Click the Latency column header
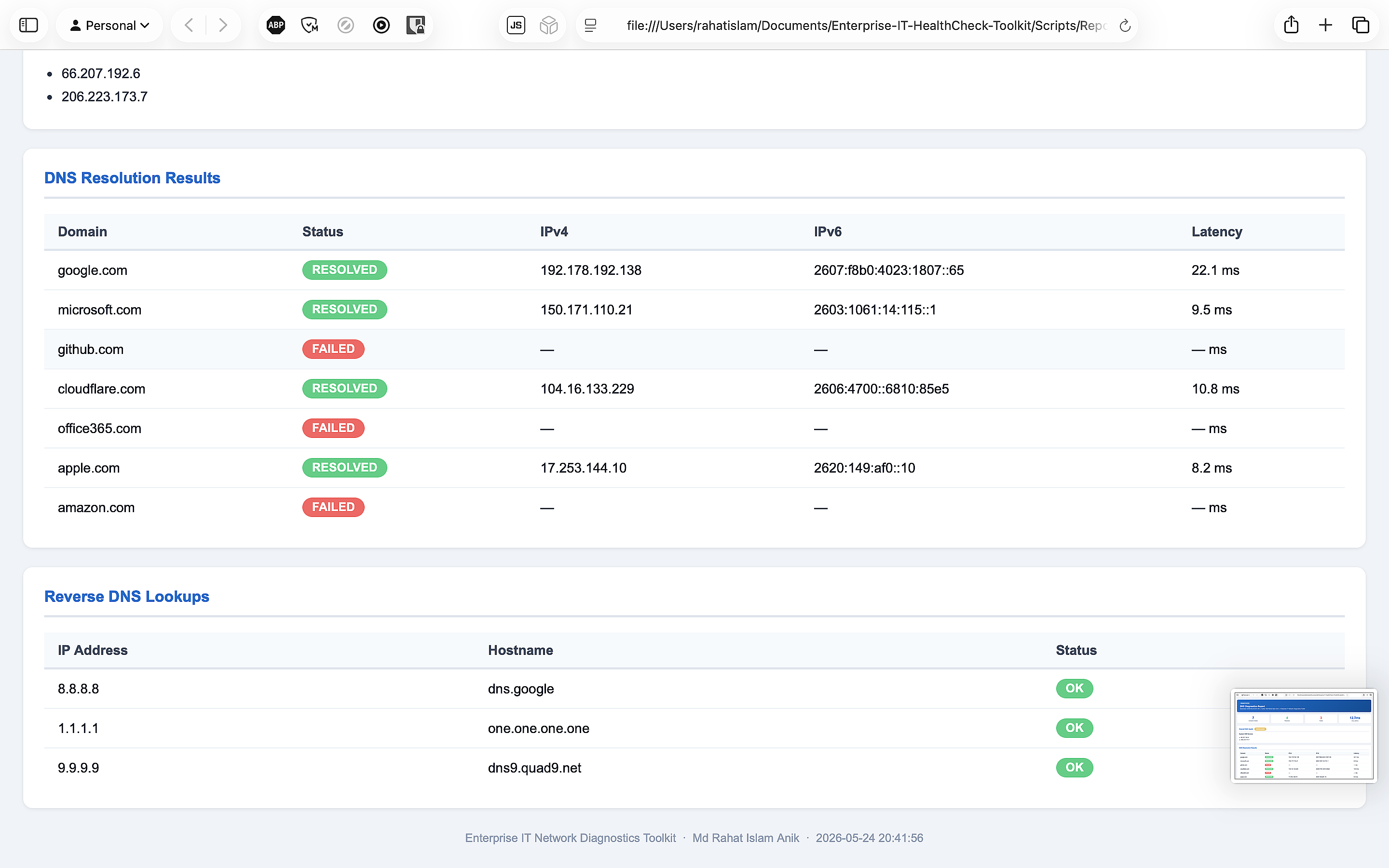This screenshot has width=1389, height=868. click(1217, 232)
